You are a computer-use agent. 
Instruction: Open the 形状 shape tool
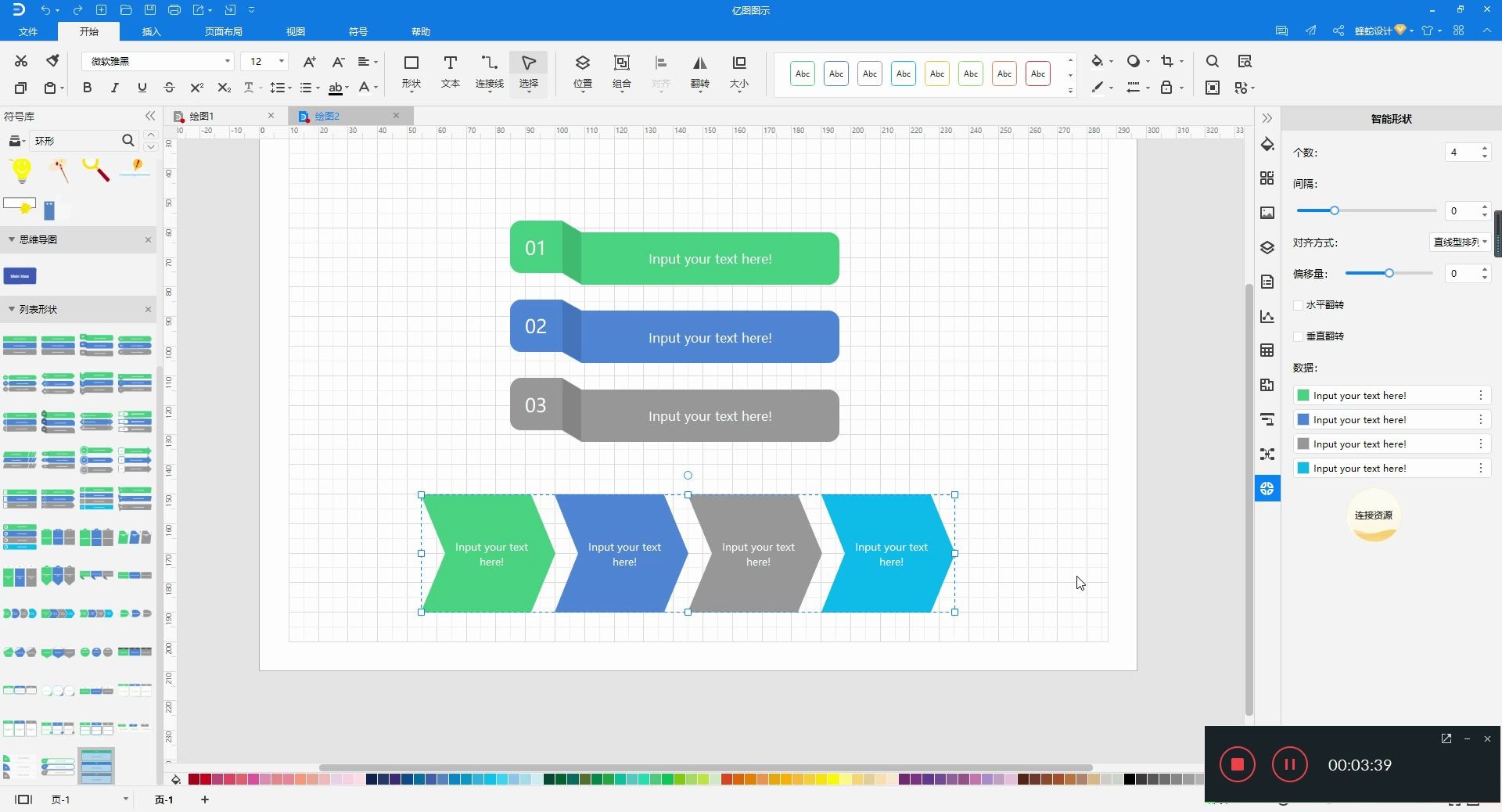(x=411, y=72)
